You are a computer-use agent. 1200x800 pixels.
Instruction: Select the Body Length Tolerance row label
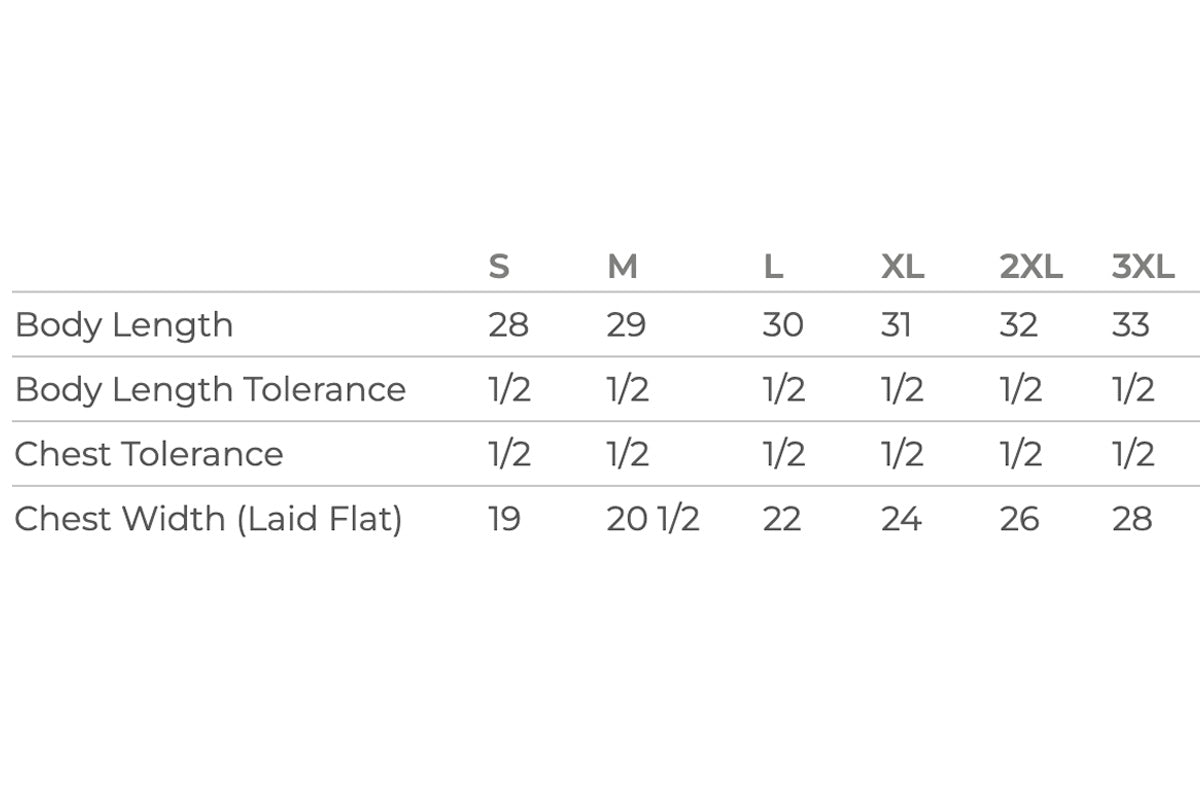coord(210,389)
